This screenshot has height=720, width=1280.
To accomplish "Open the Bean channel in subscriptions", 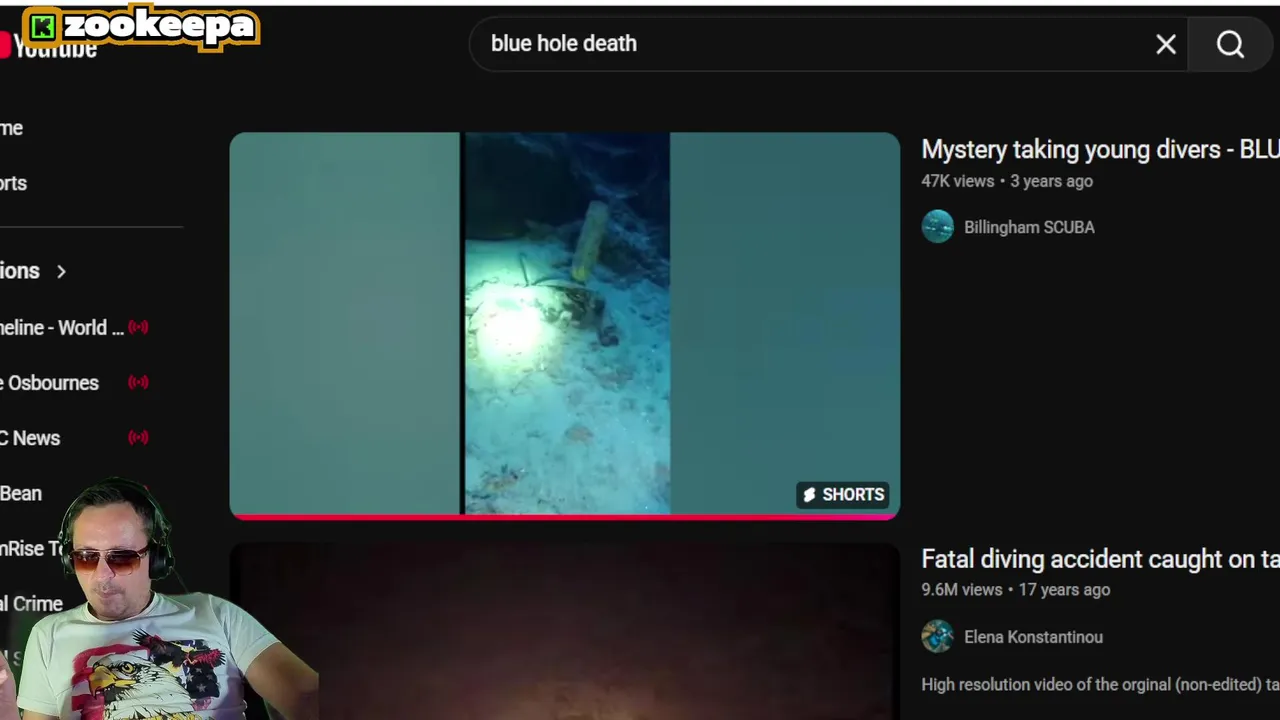I will pyautogui.click(x=21, y=493).
